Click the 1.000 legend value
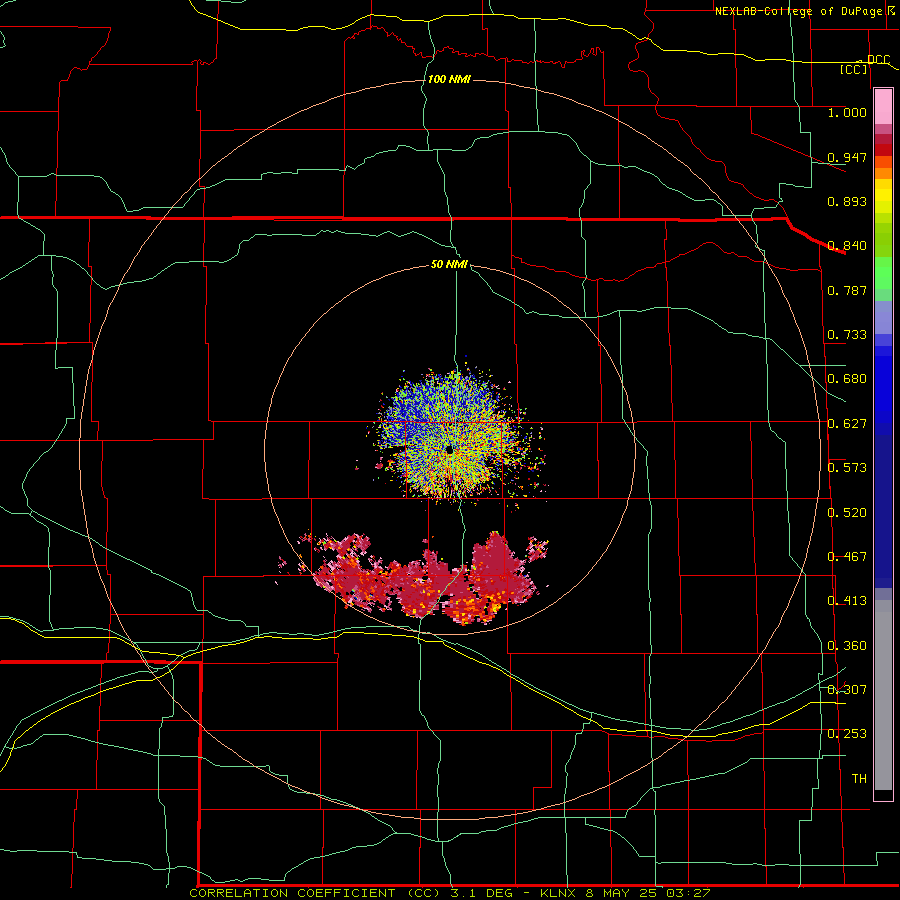 point(847,112)
